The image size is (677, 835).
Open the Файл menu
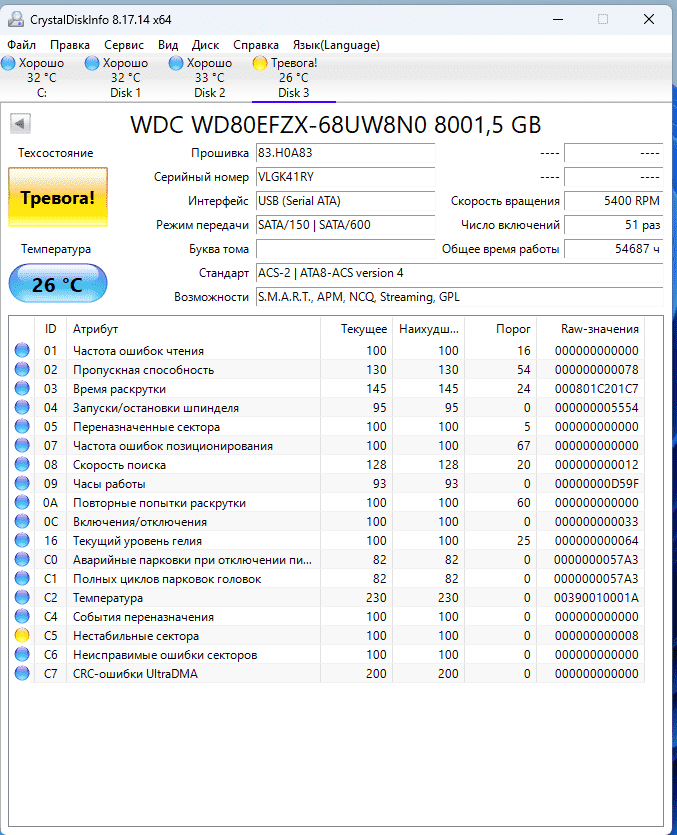pos(21,45)
